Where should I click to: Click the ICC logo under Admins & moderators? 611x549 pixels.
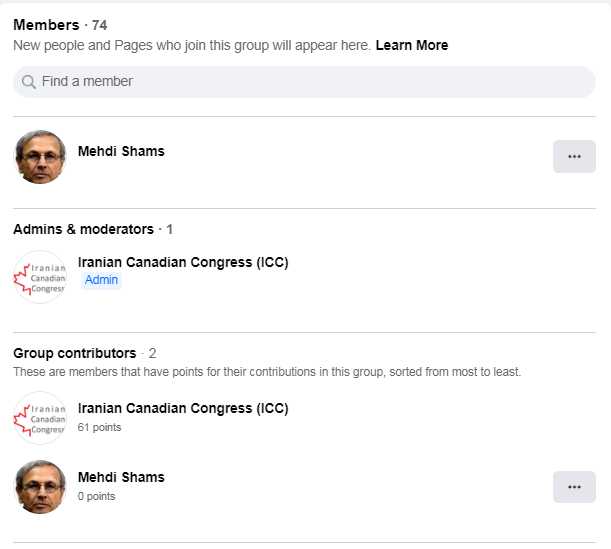[x=40, y=277]
